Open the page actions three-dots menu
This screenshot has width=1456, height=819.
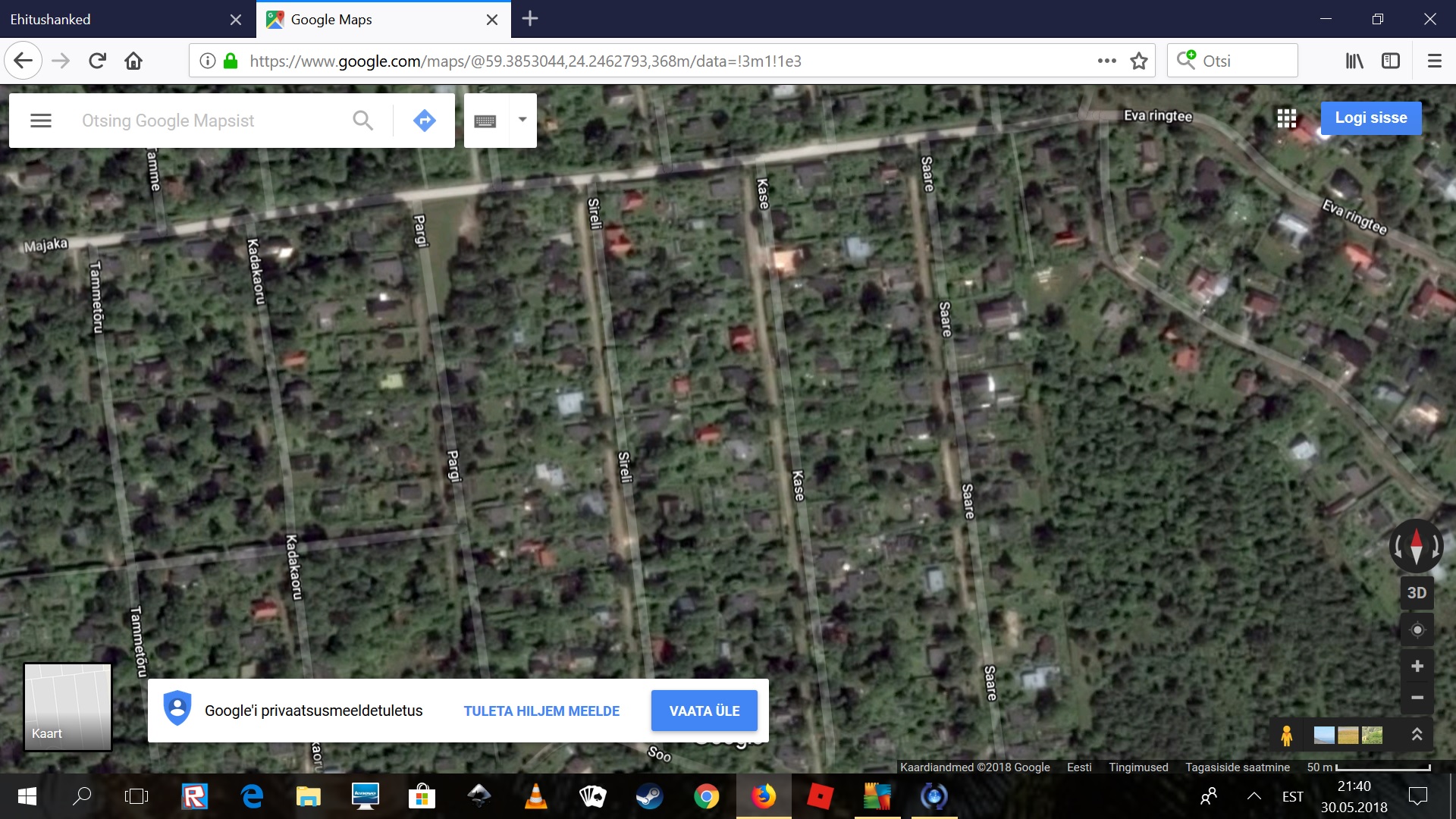[1106, 61]
